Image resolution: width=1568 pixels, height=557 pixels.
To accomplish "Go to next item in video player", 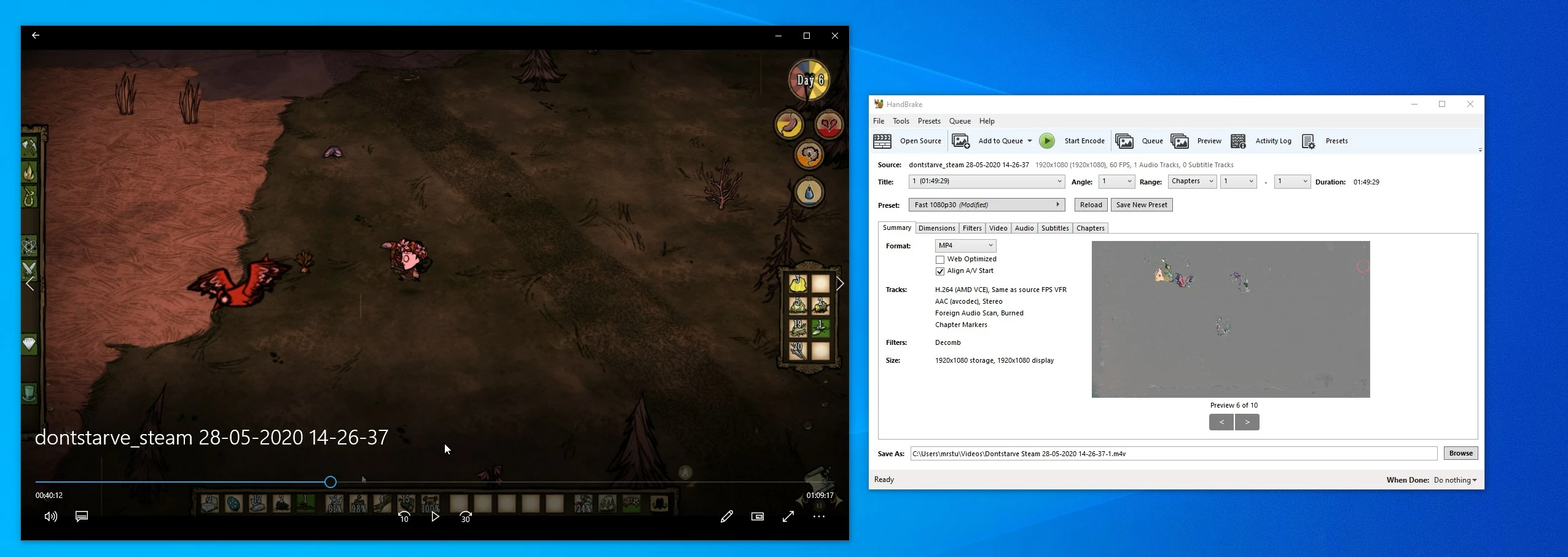I will [840, 283].
